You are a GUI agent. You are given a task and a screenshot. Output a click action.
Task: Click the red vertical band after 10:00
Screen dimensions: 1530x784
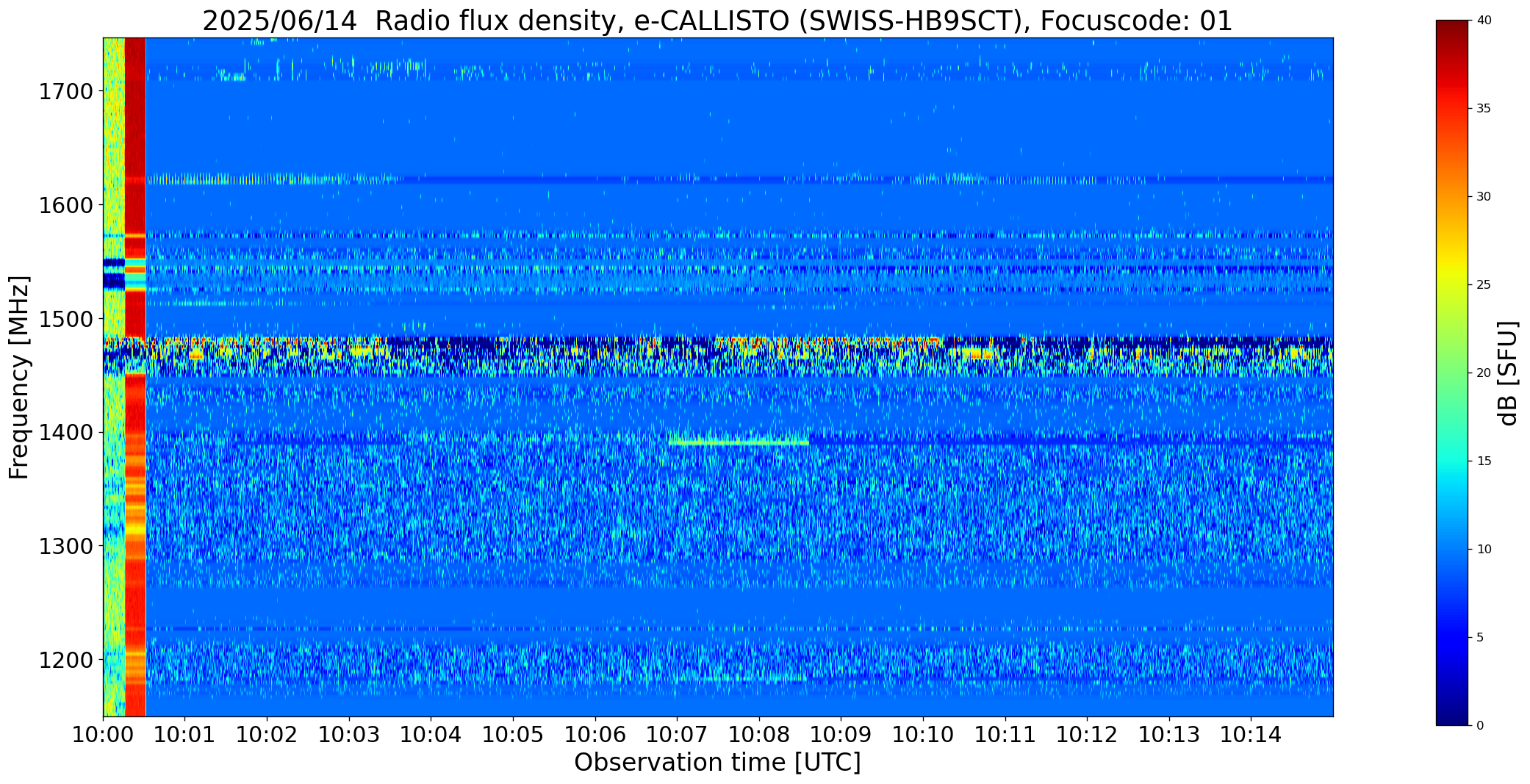(x=135, y=377)
